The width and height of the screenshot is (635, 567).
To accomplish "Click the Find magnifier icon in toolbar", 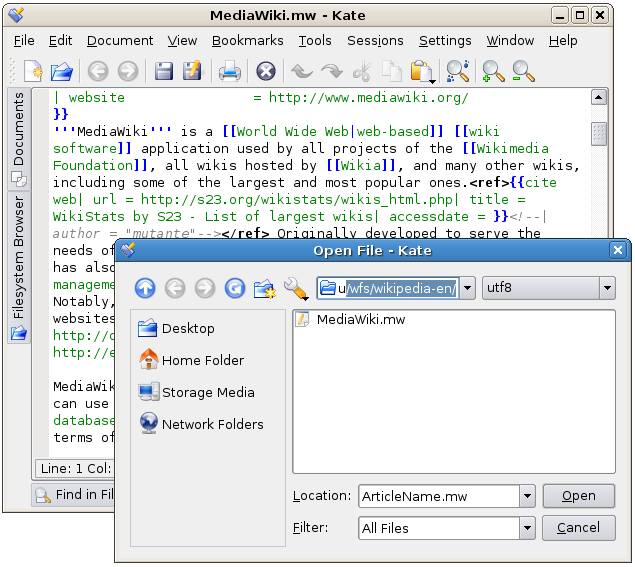I will (458, 71).
